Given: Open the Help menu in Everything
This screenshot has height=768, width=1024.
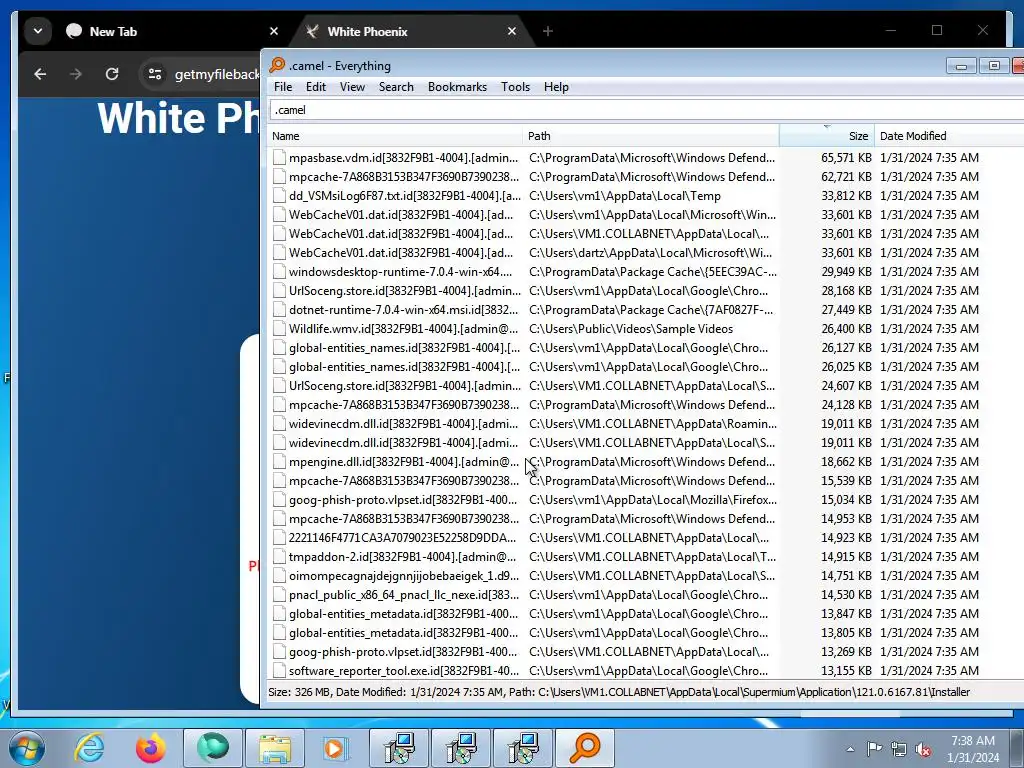Looking at the screenshot, I should (x=556, y=87).
